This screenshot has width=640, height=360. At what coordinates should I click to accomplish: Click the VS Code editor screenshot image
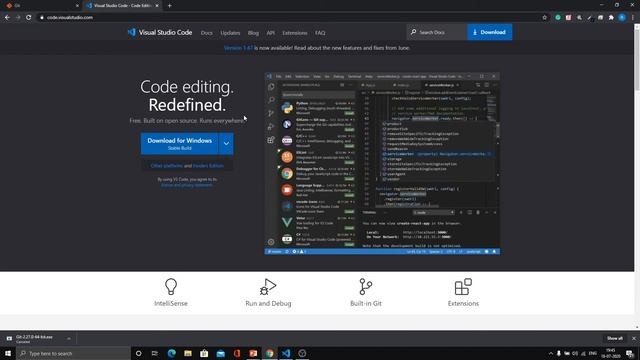(382, 164)
